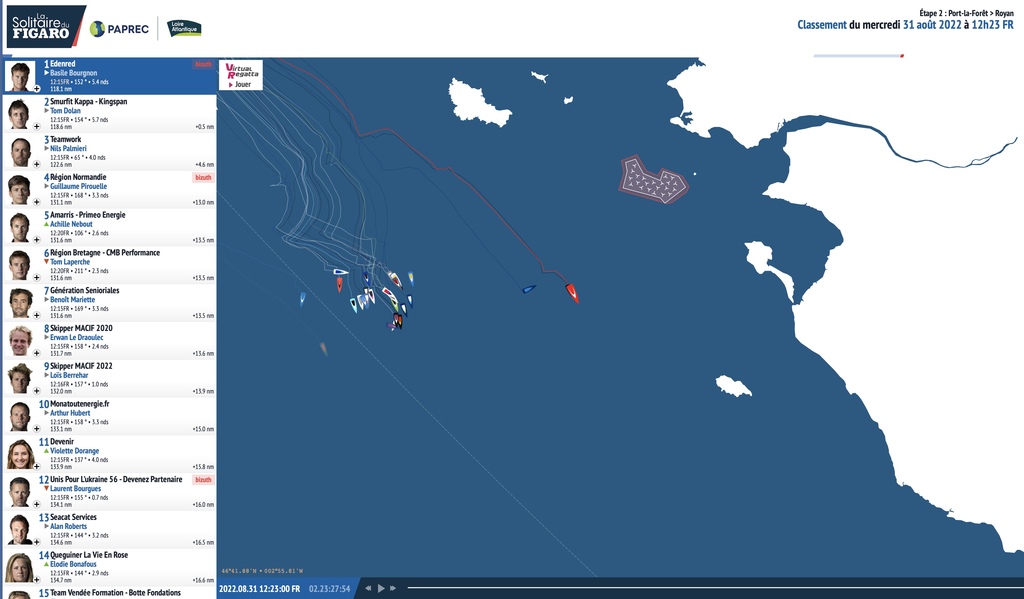Viewport: 1024px width, 599px height.
Task: Open skipper Guillaume Pirouelle's link
Action: tap(78, 187)
